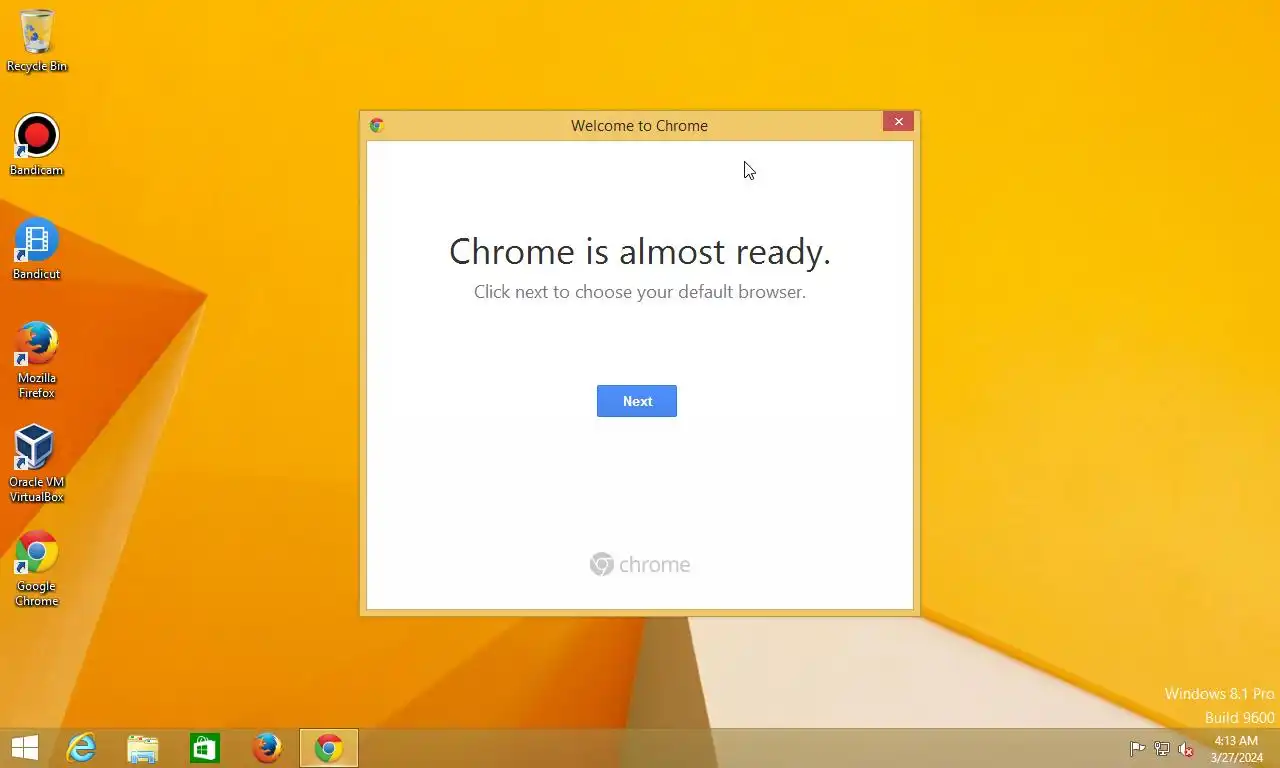
Task: Launch Internet Explorer from the taskbar
Action: (x=81, y=748)
